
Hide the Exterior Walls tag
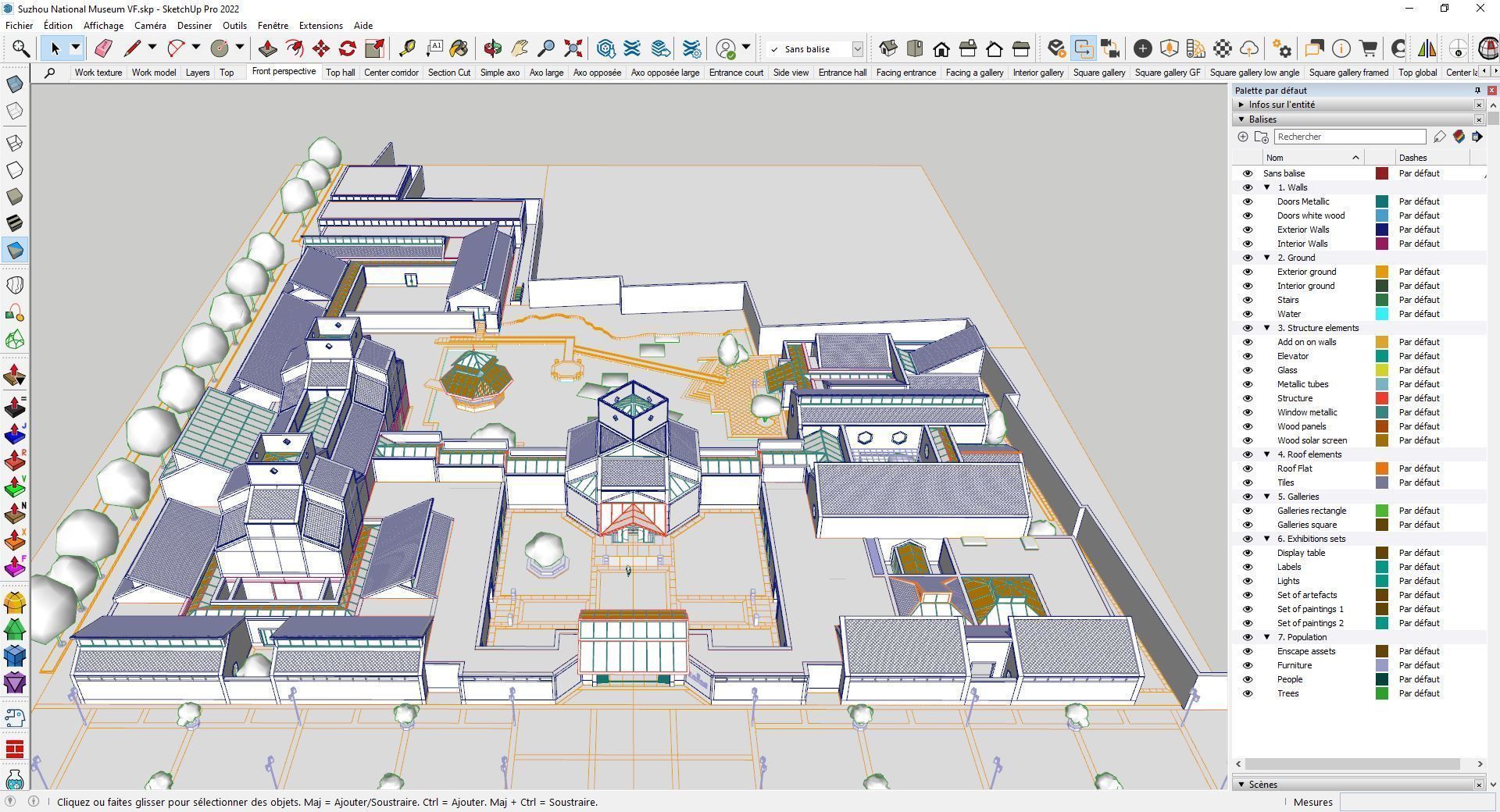pos(1247,230)
